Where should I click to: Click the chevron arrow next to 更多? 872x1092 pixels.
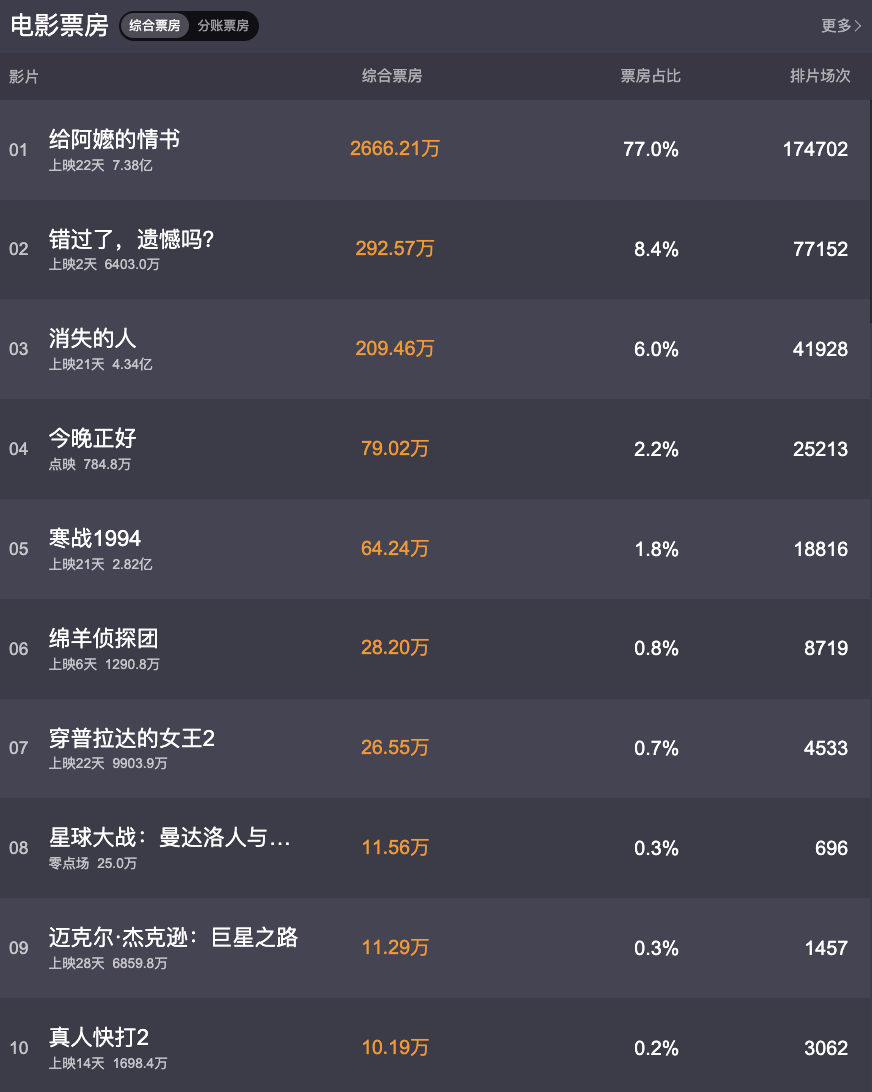tap(858, 26)
